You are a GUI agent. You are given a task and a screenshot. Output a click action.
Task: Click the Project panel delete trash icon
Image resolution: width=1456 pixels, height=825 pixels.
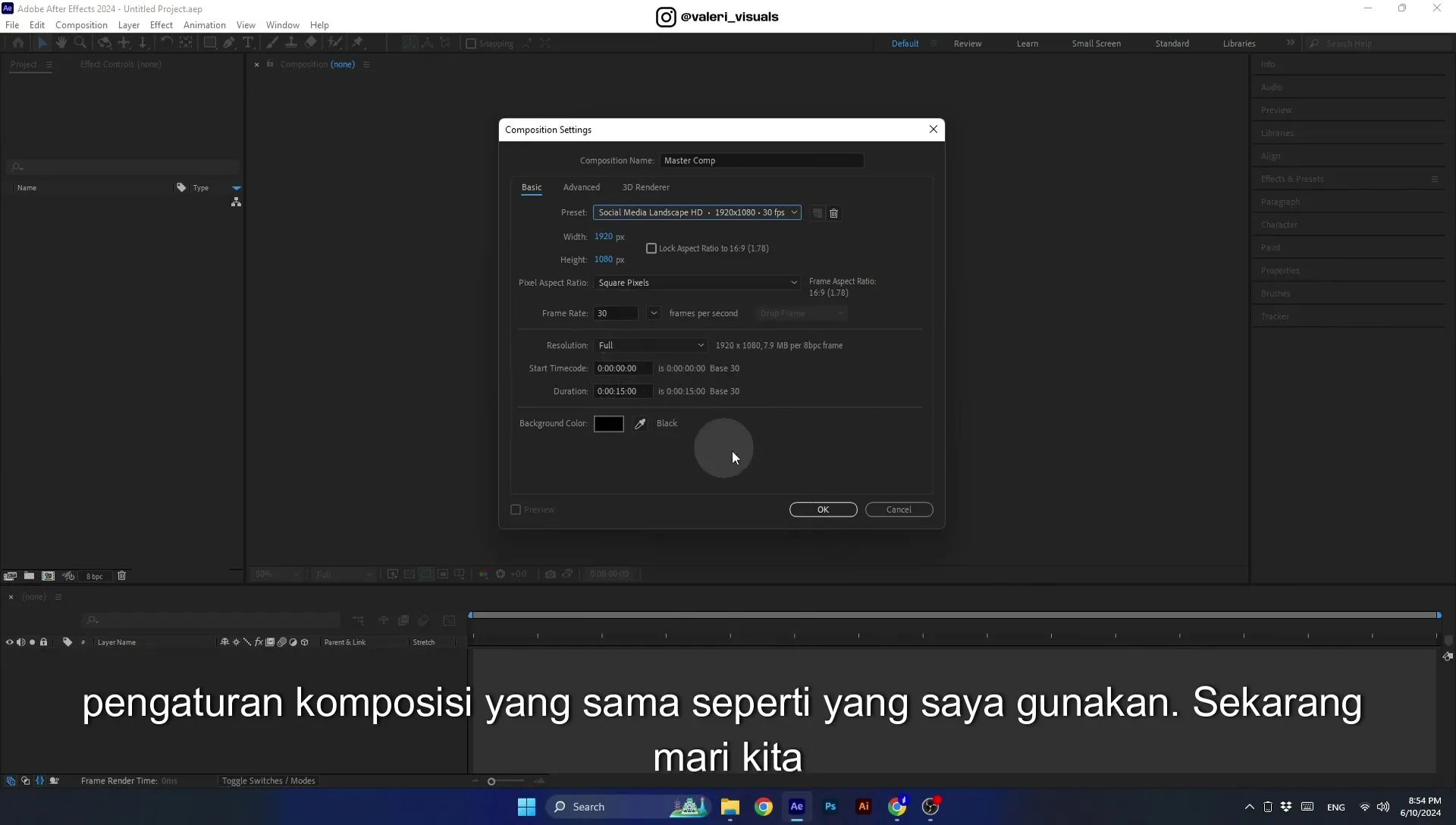[x=121, y=576]
